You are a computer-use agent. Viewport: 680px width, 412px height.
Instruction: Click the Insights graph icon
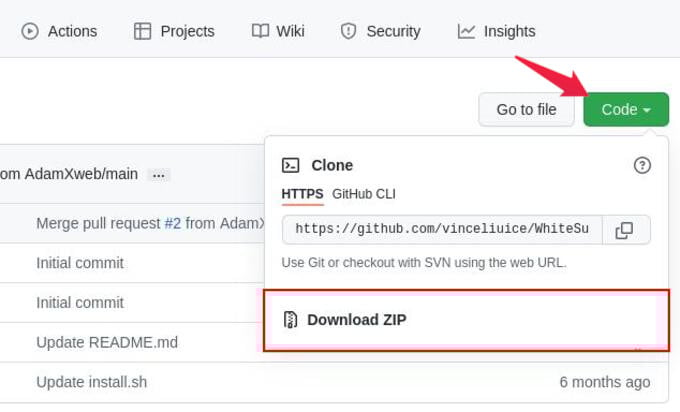[x=466, y=31]
